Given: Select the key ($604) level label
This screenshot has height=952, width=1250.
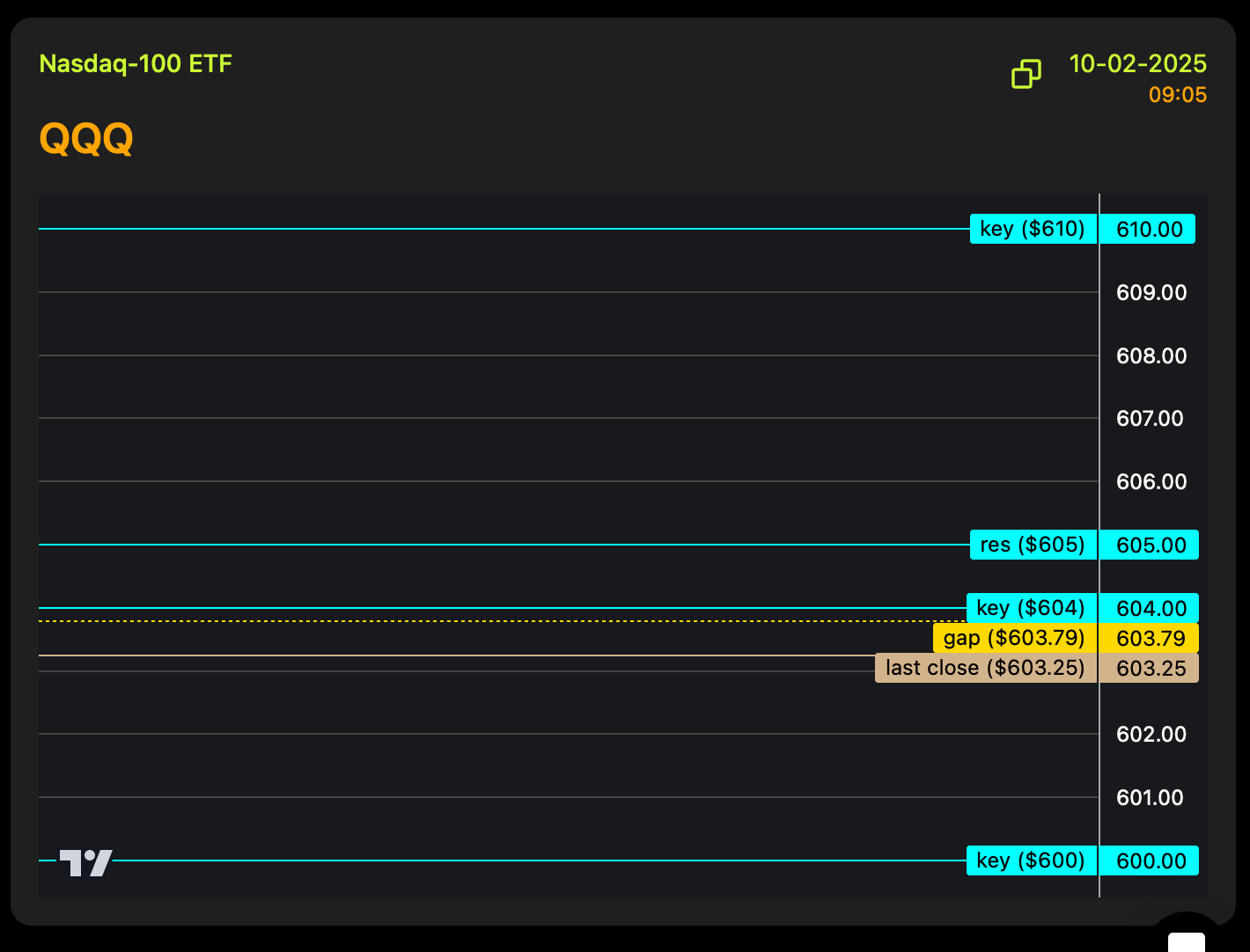Looking at the screenshot, I should pyautogui.click(x=1031, y=608).
